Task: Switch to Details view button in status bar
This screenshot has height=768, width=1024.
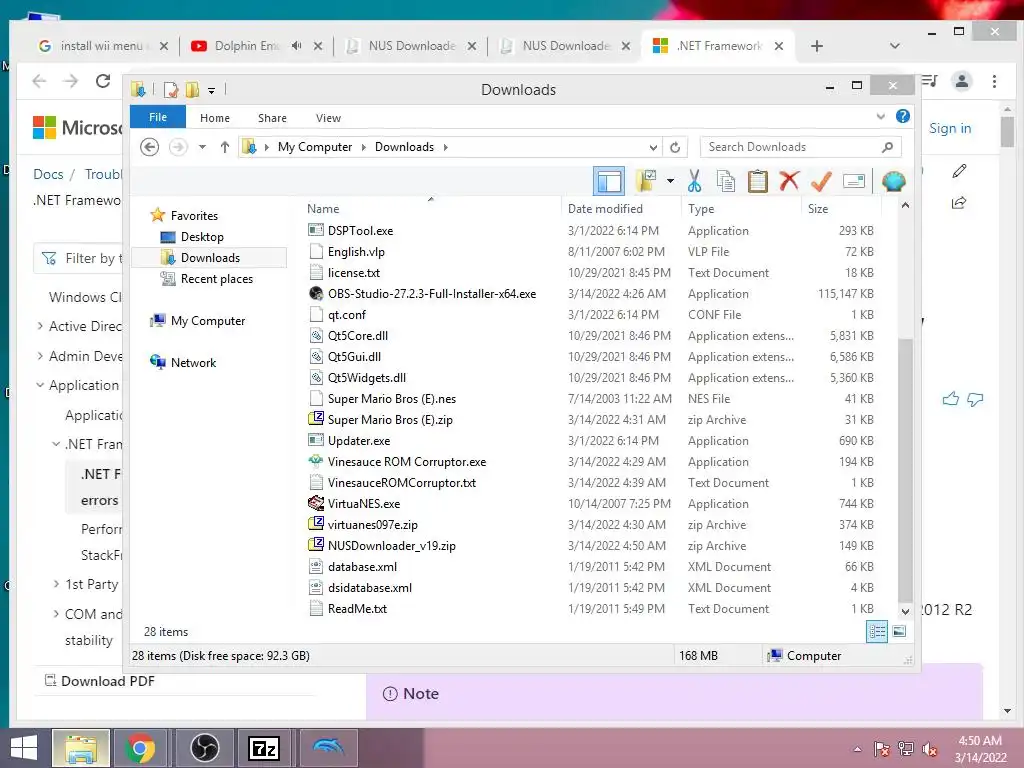Action: tap(877, 631)
